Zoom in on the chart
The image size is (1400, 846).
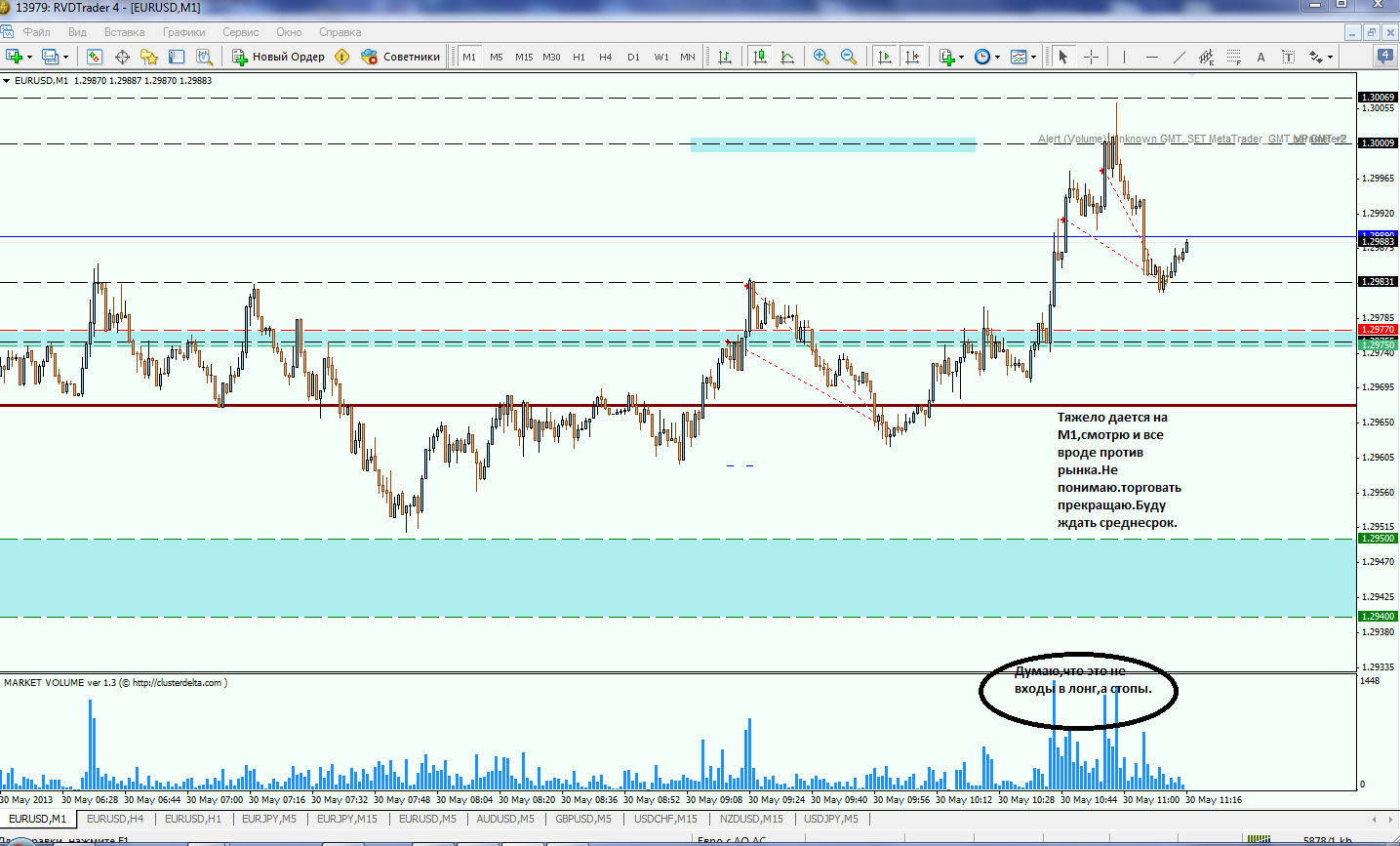[821, 57]
